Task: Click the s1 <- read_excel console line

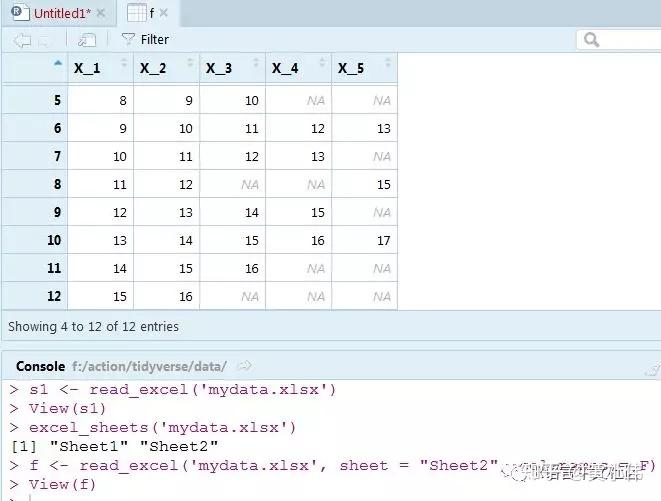Action: tap(173, 390)
